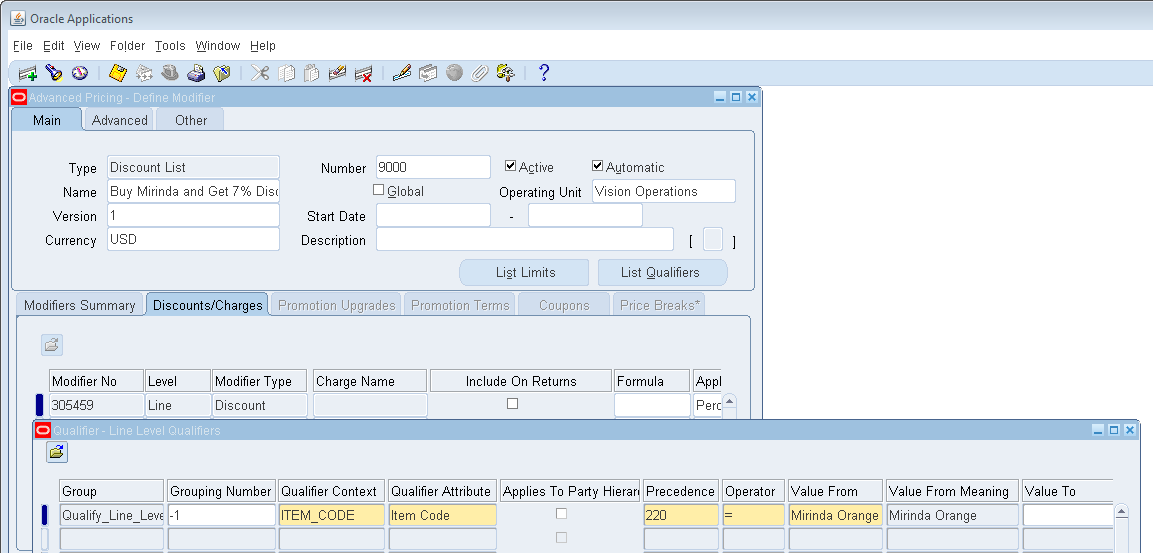The width and height of the screenshot is (1153, 553).
Task: Show the Navigator via compass icon
Action: (x=79, y=73)
